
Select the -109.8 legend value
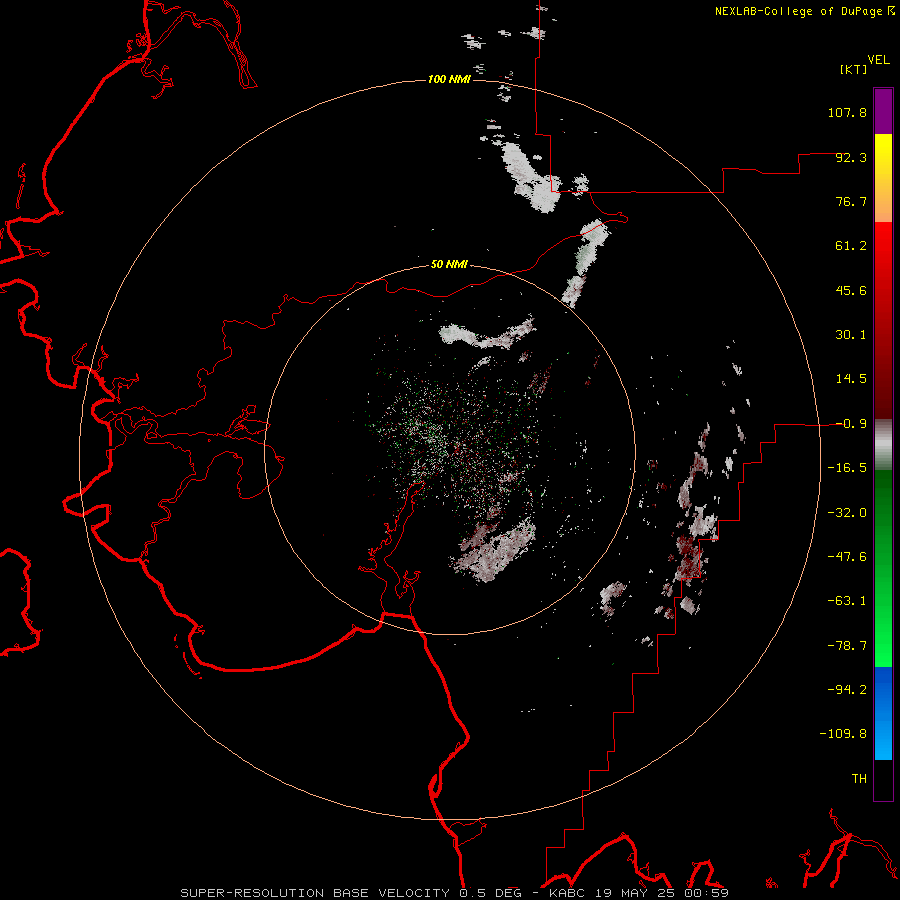pos(844,734)
